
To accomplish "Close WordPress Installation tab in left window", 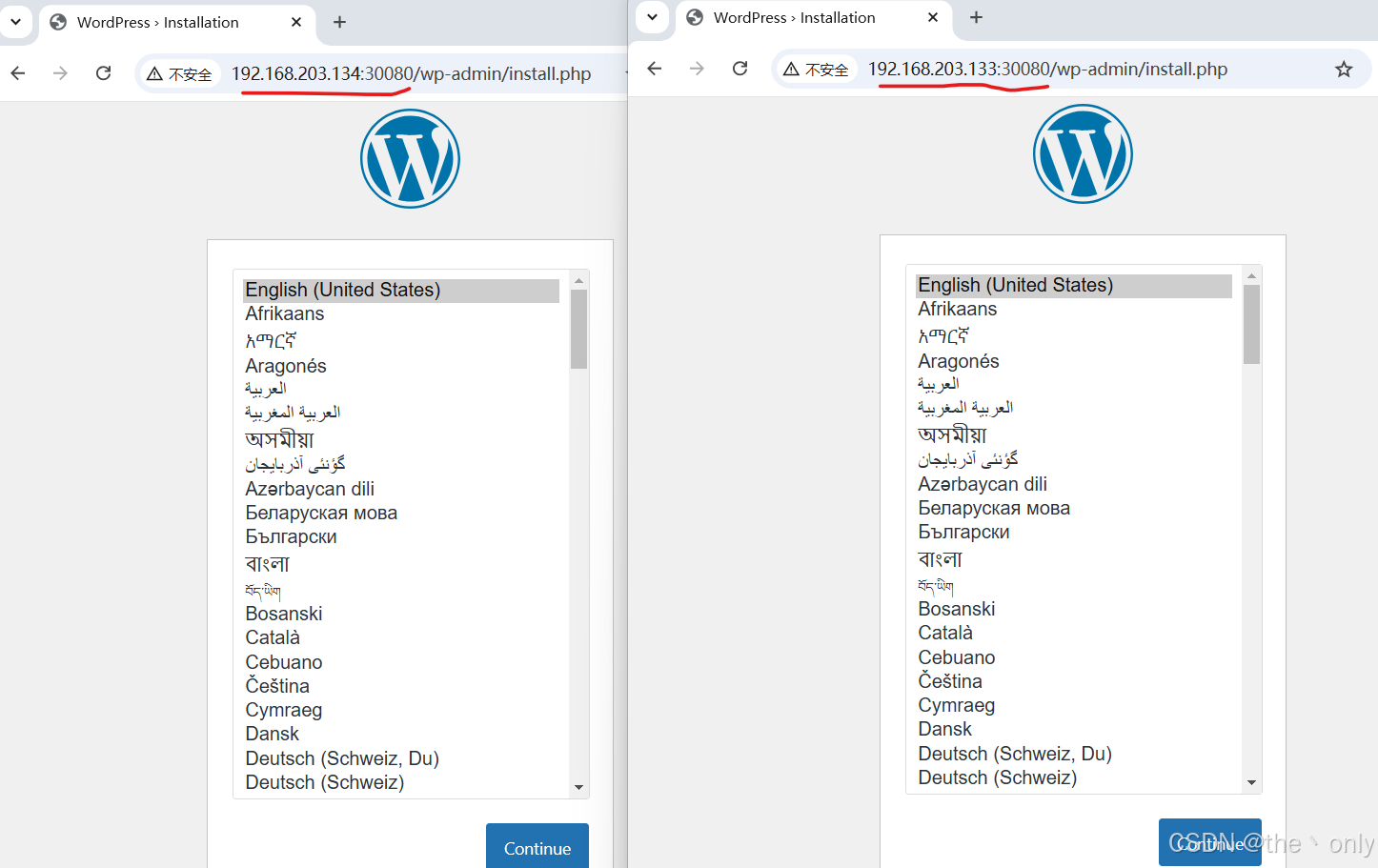I will click(x=296, y=22).
